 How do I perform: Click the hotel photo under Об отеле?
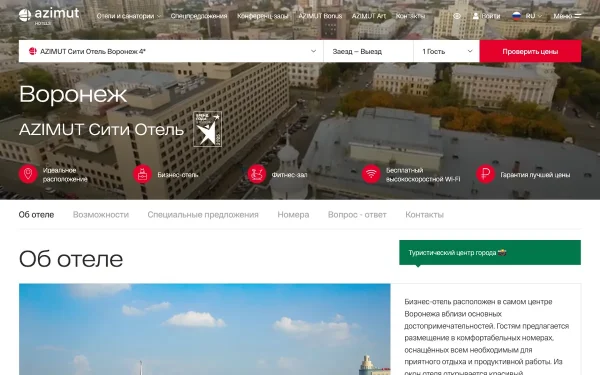205,329
